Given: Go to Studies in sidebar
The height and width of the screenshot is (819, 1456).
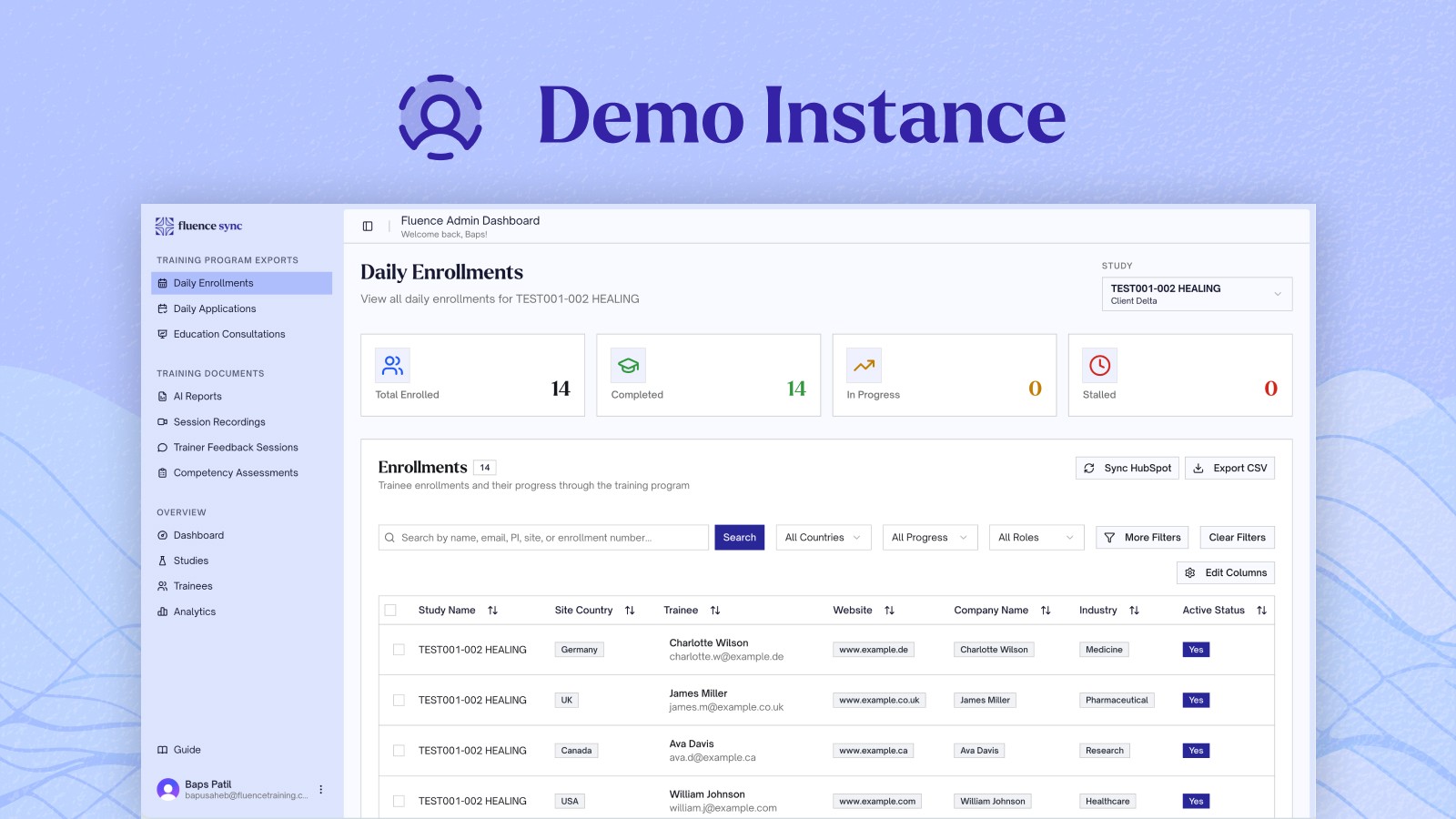Looking at the screenshot, I should [242, 561].
